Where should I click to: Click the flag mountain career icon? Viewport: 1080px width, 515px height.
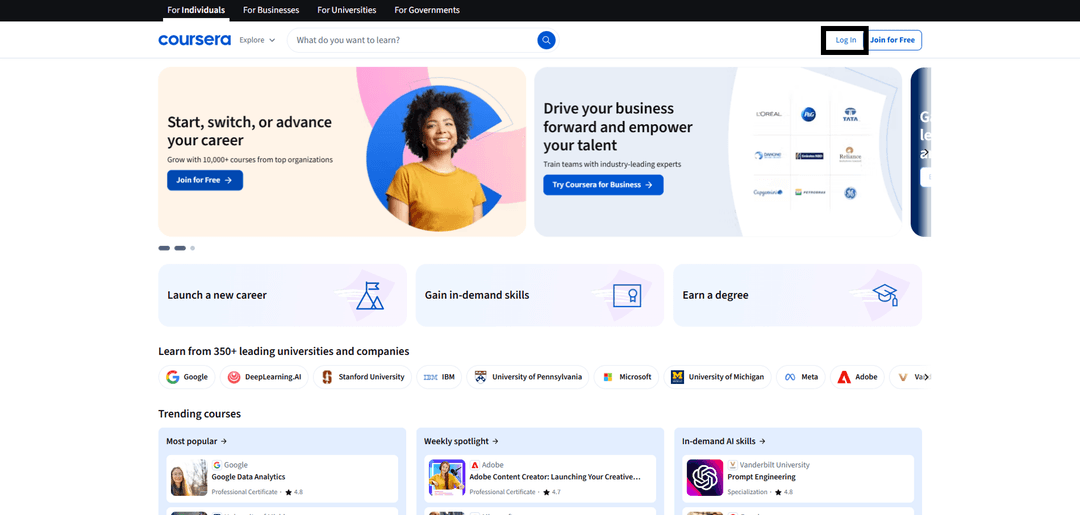(x=370, y=295)
